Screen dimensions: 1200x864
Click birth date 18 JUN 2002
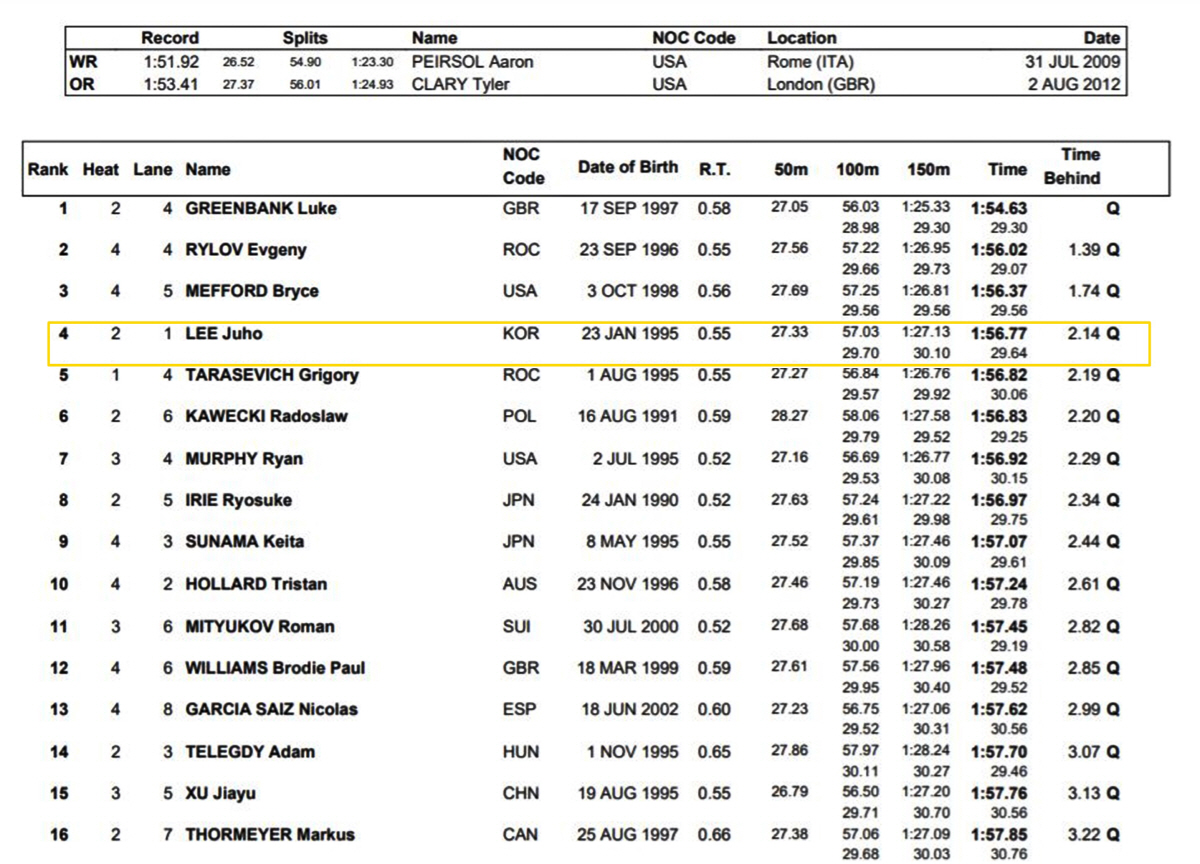[629, 709]
